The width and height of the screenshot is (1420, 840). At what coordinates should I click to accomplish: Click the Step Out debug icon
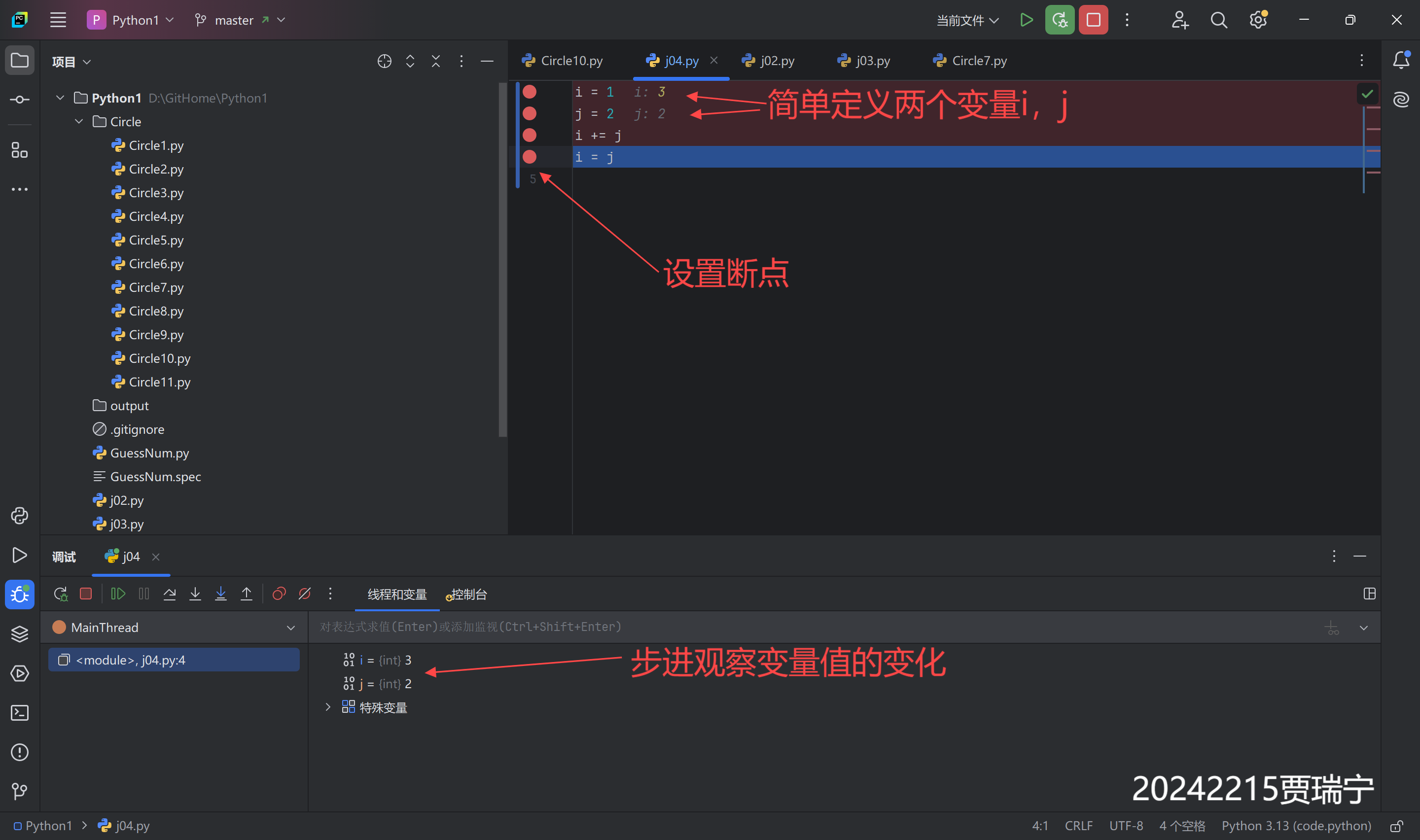(x=246, y=594)
